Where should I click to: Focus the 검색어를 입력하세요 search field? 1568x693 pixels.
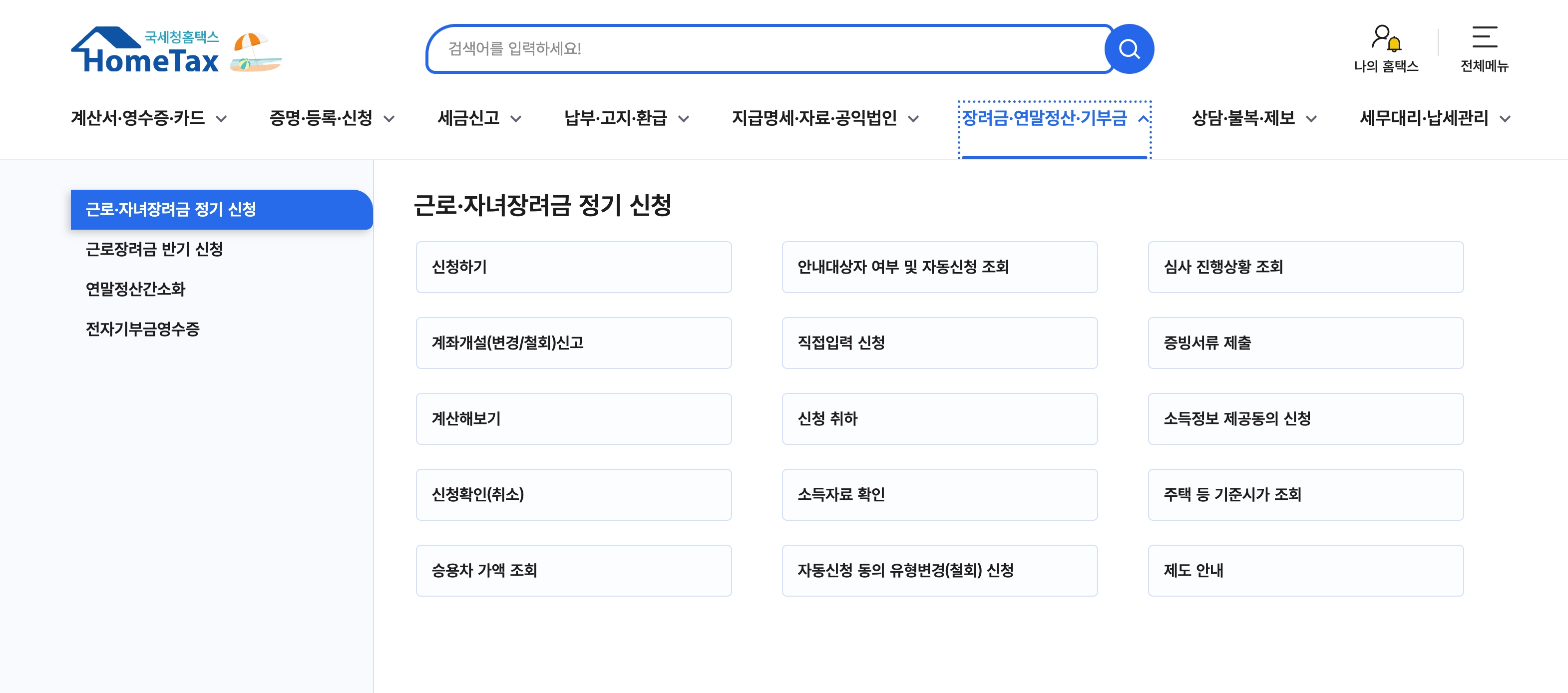coord(770,48)
